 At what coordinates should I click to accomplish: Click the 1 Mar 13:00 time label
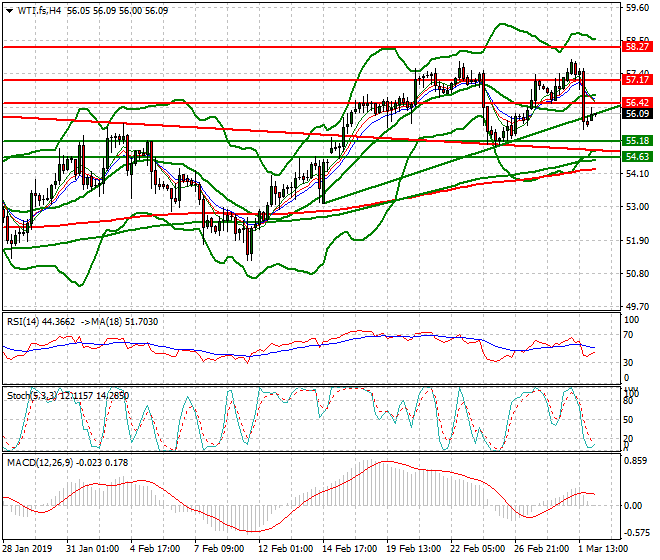point(604,549)
